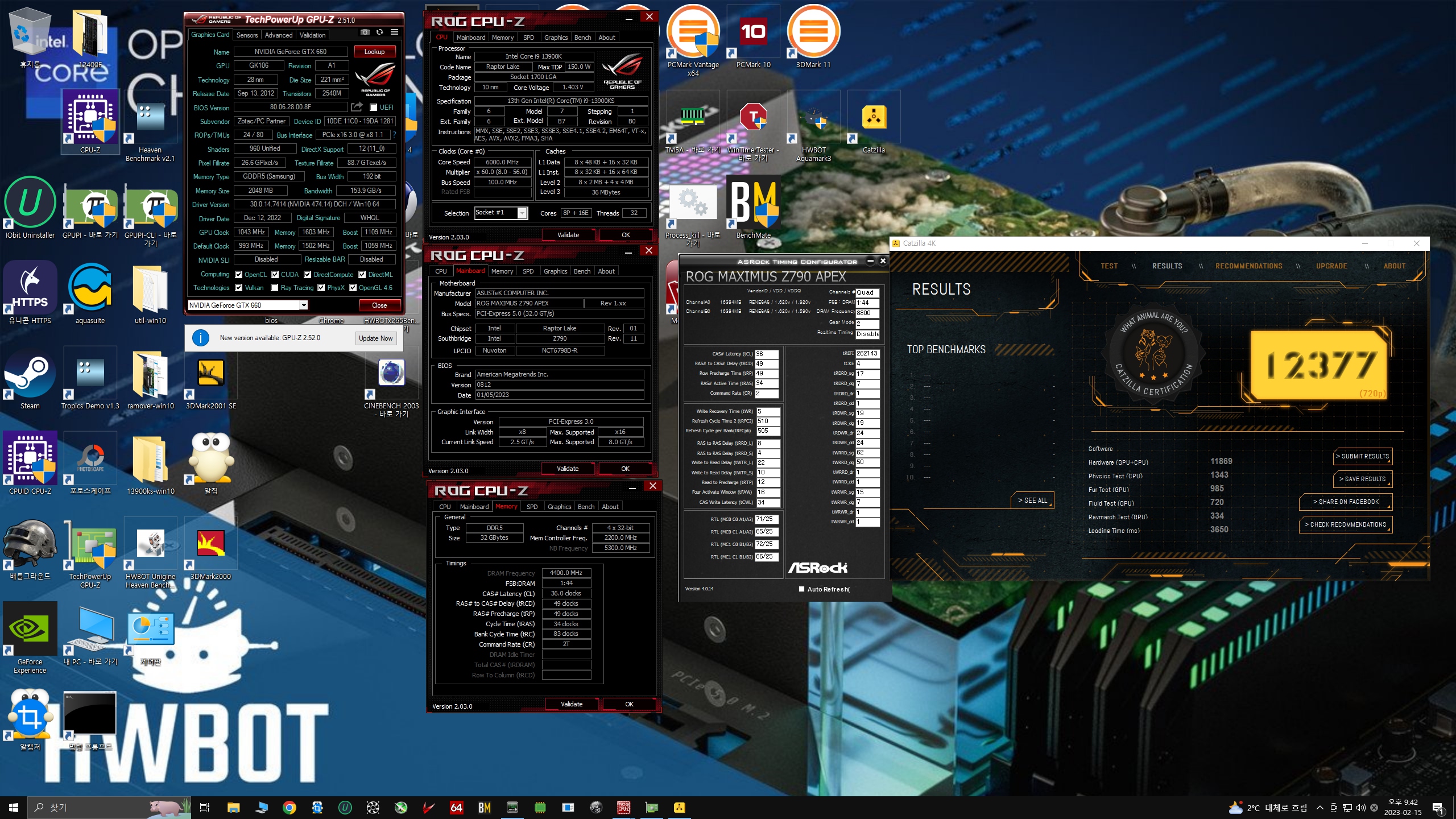The image size is (1456, 819).
Task: Open the HWBOT Aquamark3 desktop icon
Action: pos(813,126)
